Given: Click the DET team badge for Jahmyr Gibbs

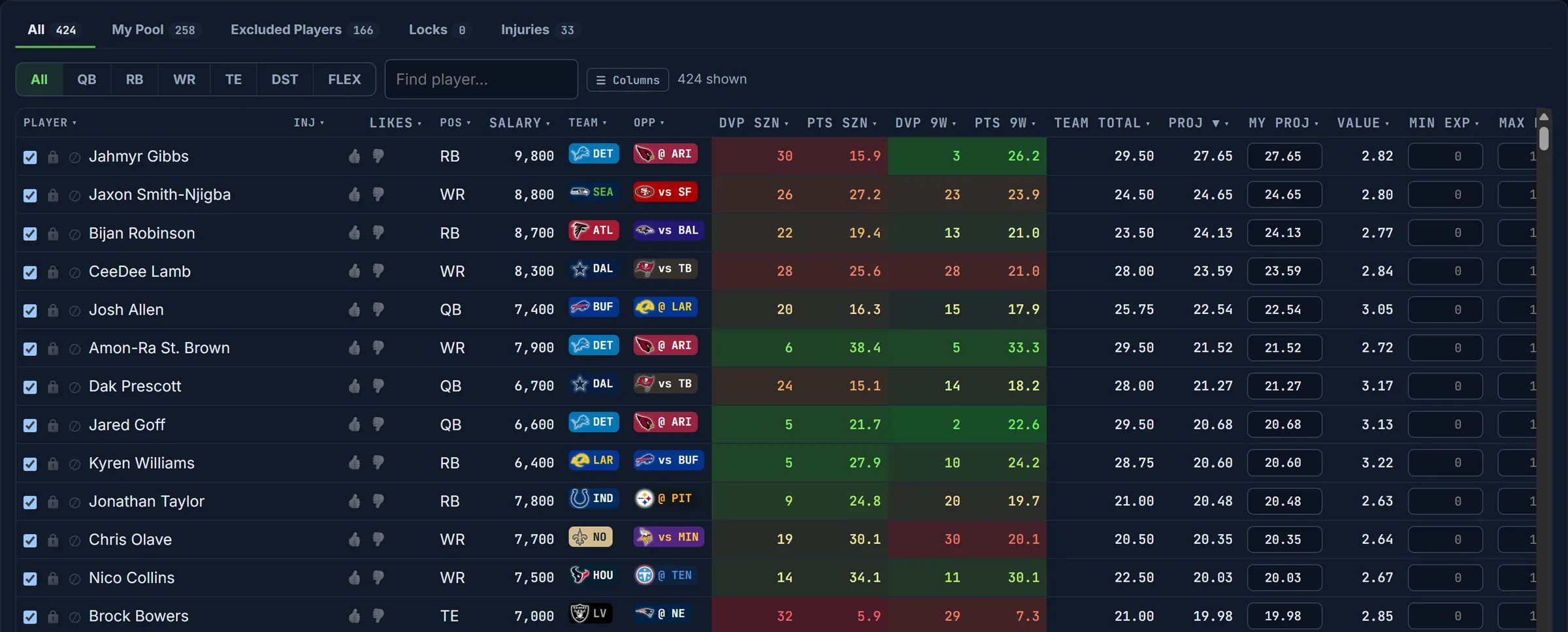Looking at the screenshot, I should [594, 153].
